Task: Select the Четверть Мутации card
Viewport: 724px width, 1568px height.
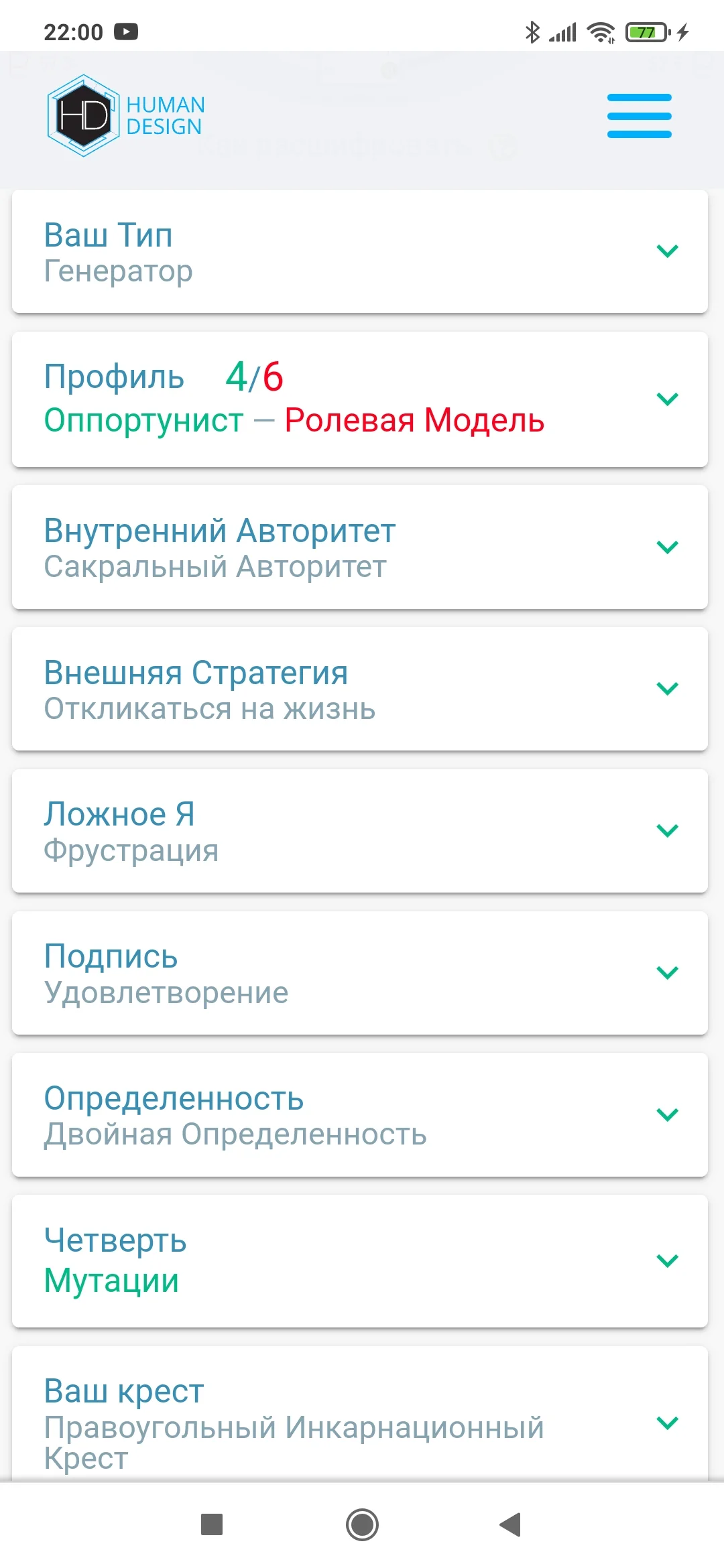Action: [360, 1260]
